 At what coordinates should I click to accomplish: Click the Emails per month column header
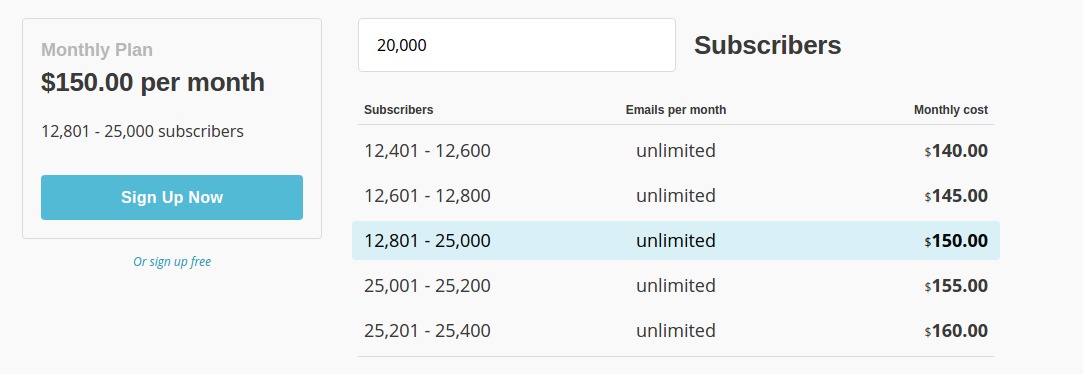[x=675, y=110]
